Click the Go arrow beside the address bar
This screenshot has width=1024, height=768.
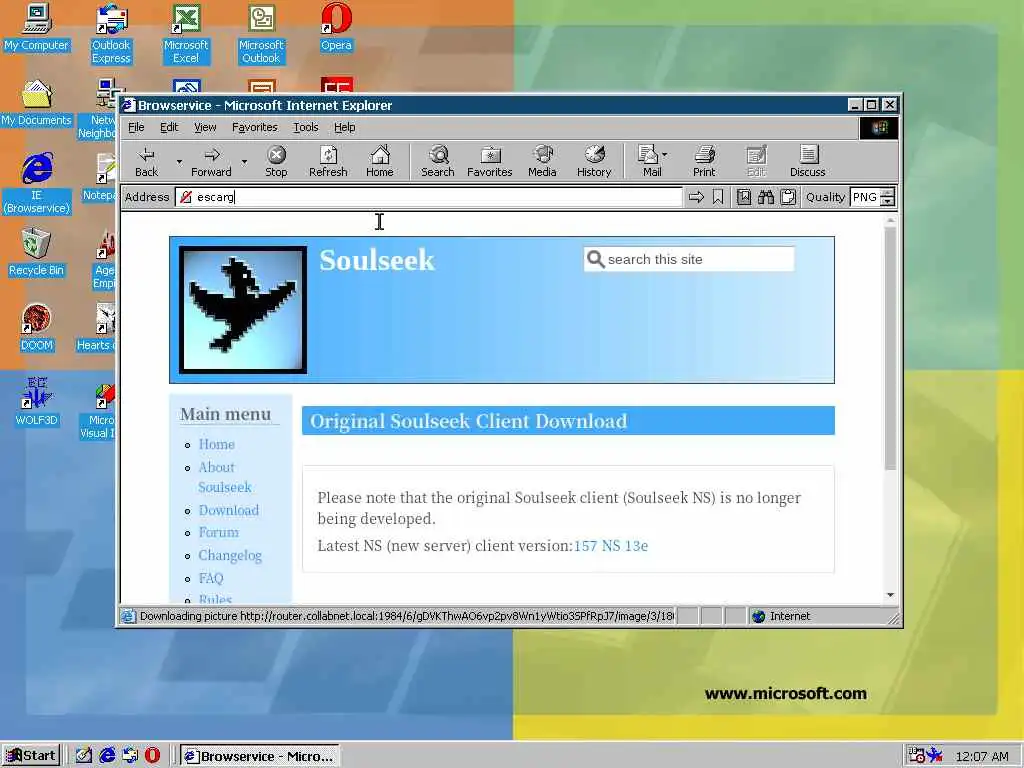696,197
